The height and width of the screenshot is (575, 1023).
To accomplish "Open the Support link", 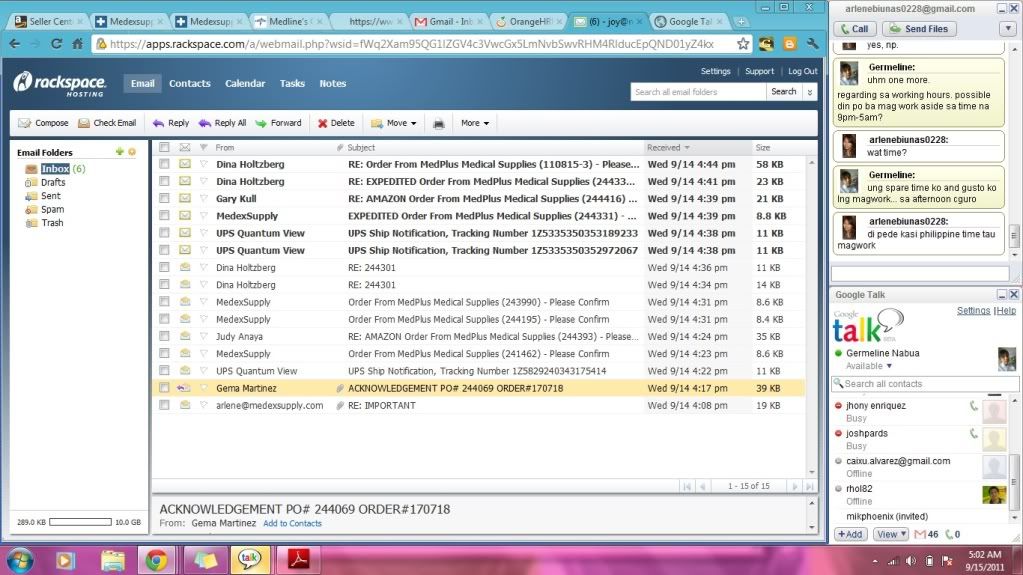I will pos(759,71).
